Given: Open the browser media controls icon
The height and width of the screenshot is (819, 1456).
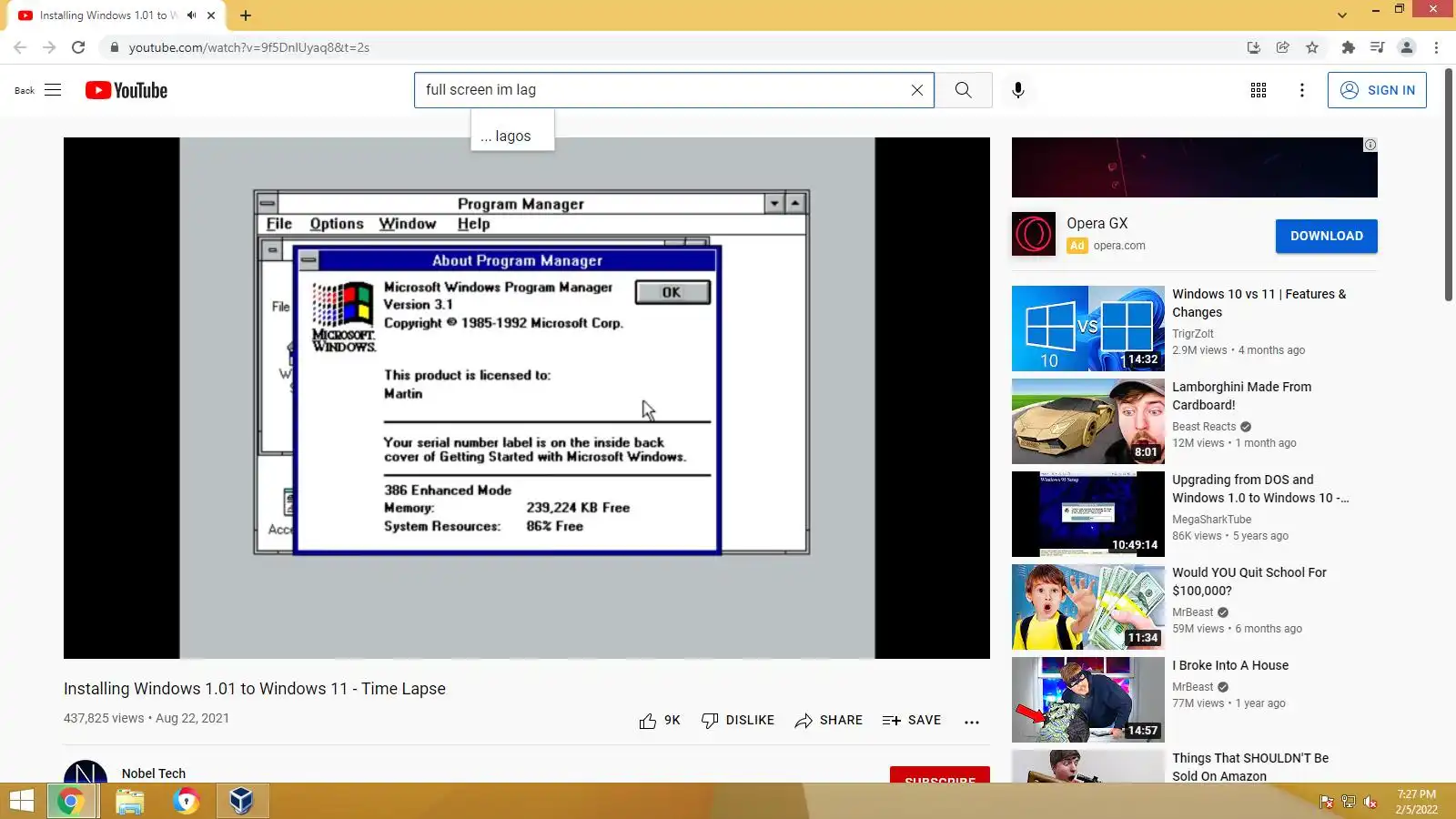Looking at the screenshot, I should click(1377, 47).
